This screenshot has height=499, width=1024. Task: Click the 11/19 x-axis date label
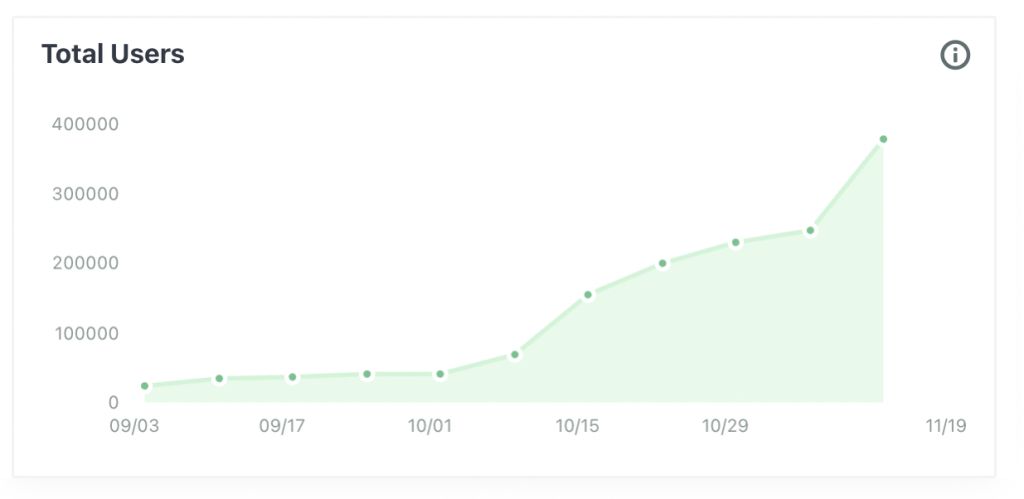[946, 427]
